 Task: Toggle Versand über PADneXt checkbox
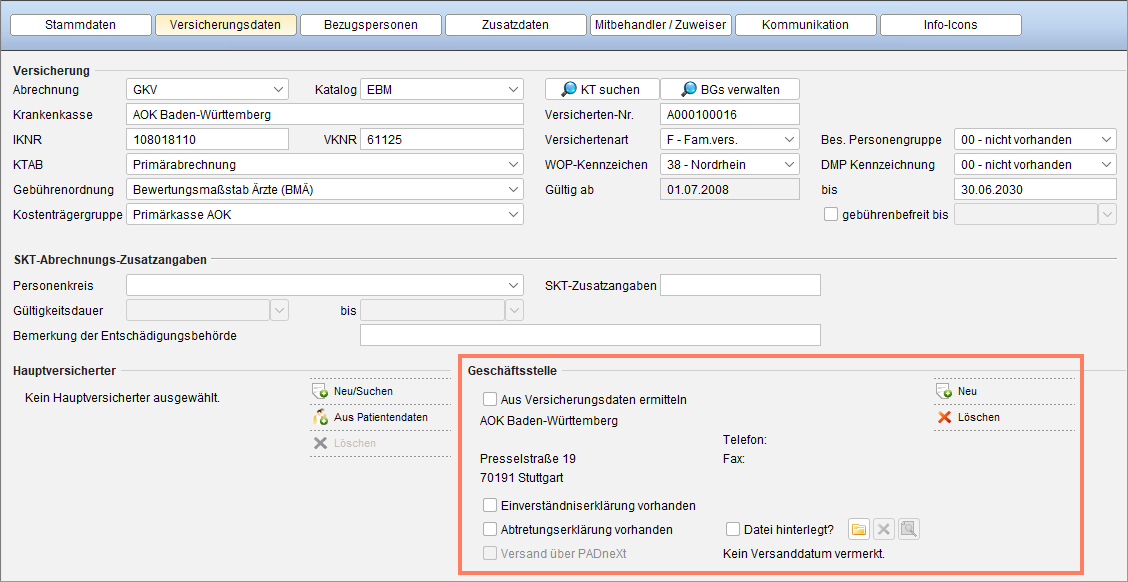[490, 553]
